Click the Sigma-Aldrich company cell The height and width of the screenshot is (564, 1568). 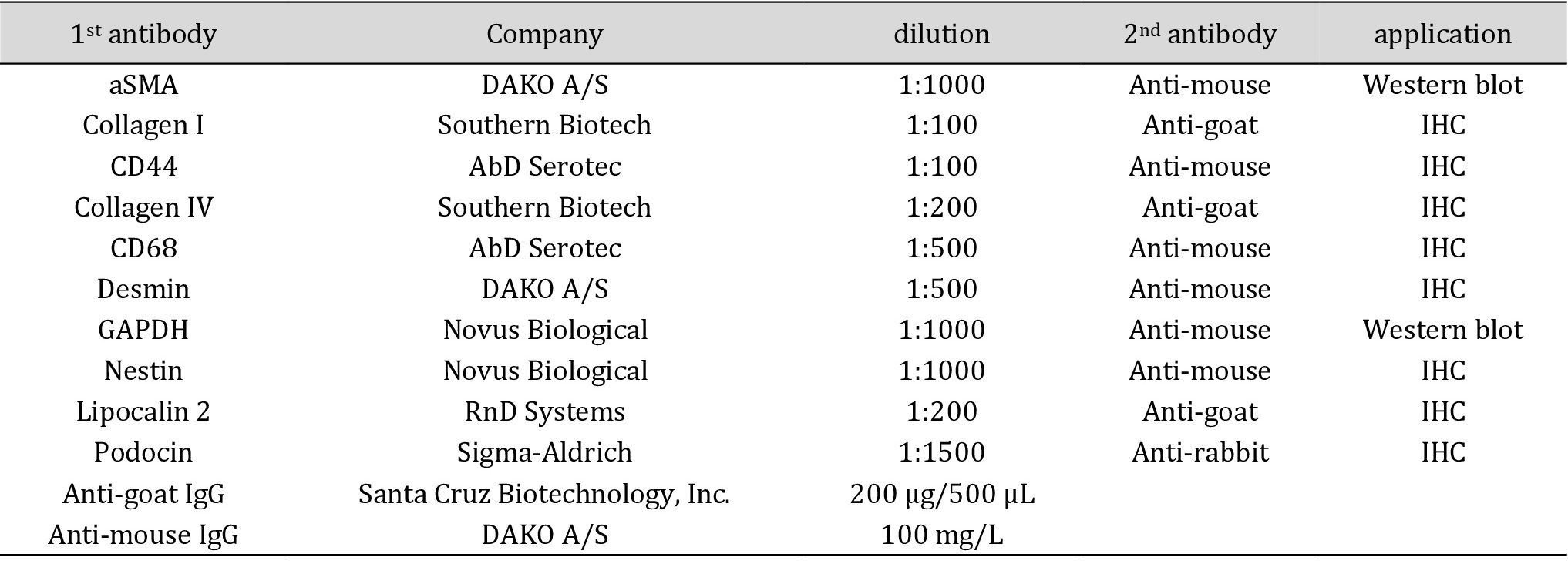point(544,452)
